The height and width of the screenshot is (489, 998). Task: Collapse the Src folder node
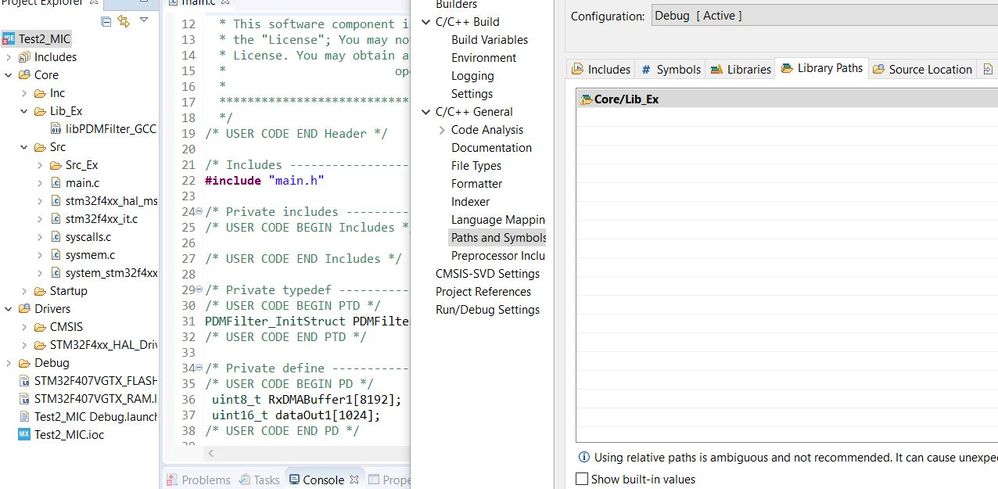24,147
